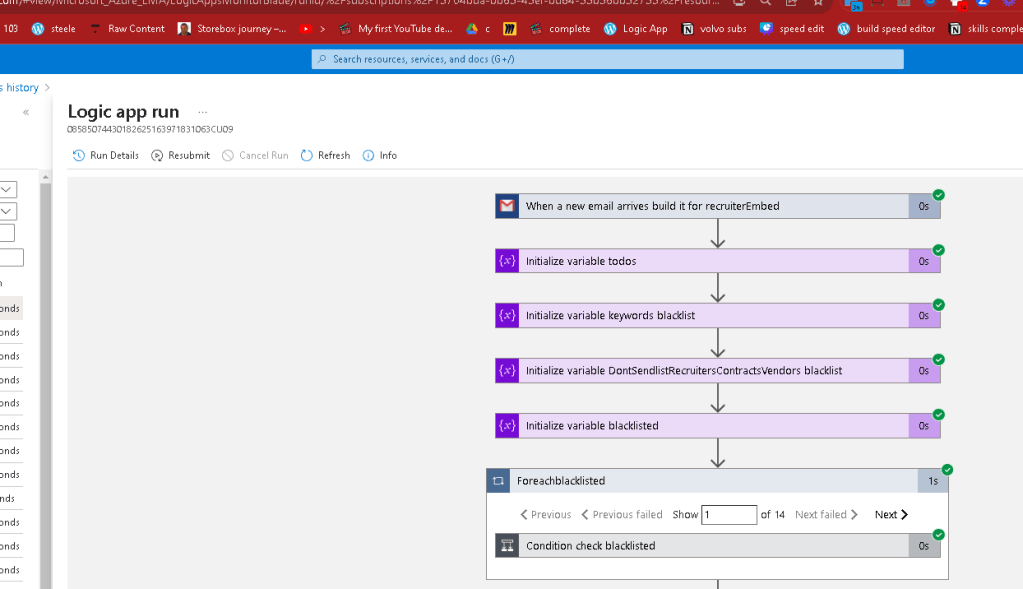
Task: Click green success check on Gmail trigger
Action: coord(938,195)
